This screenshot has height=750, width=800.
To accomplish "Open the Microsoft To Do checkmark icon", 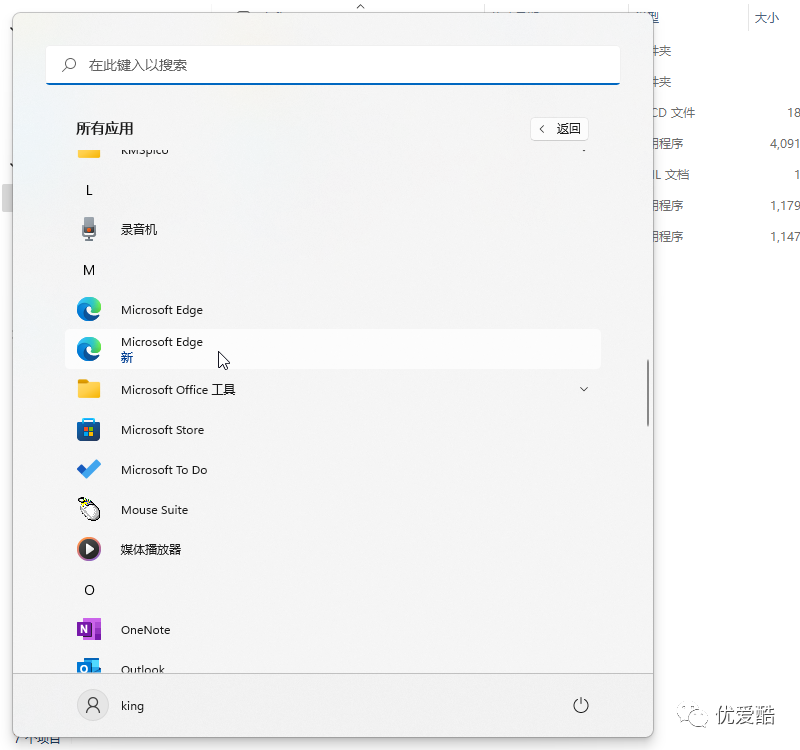I will (89, 469).
